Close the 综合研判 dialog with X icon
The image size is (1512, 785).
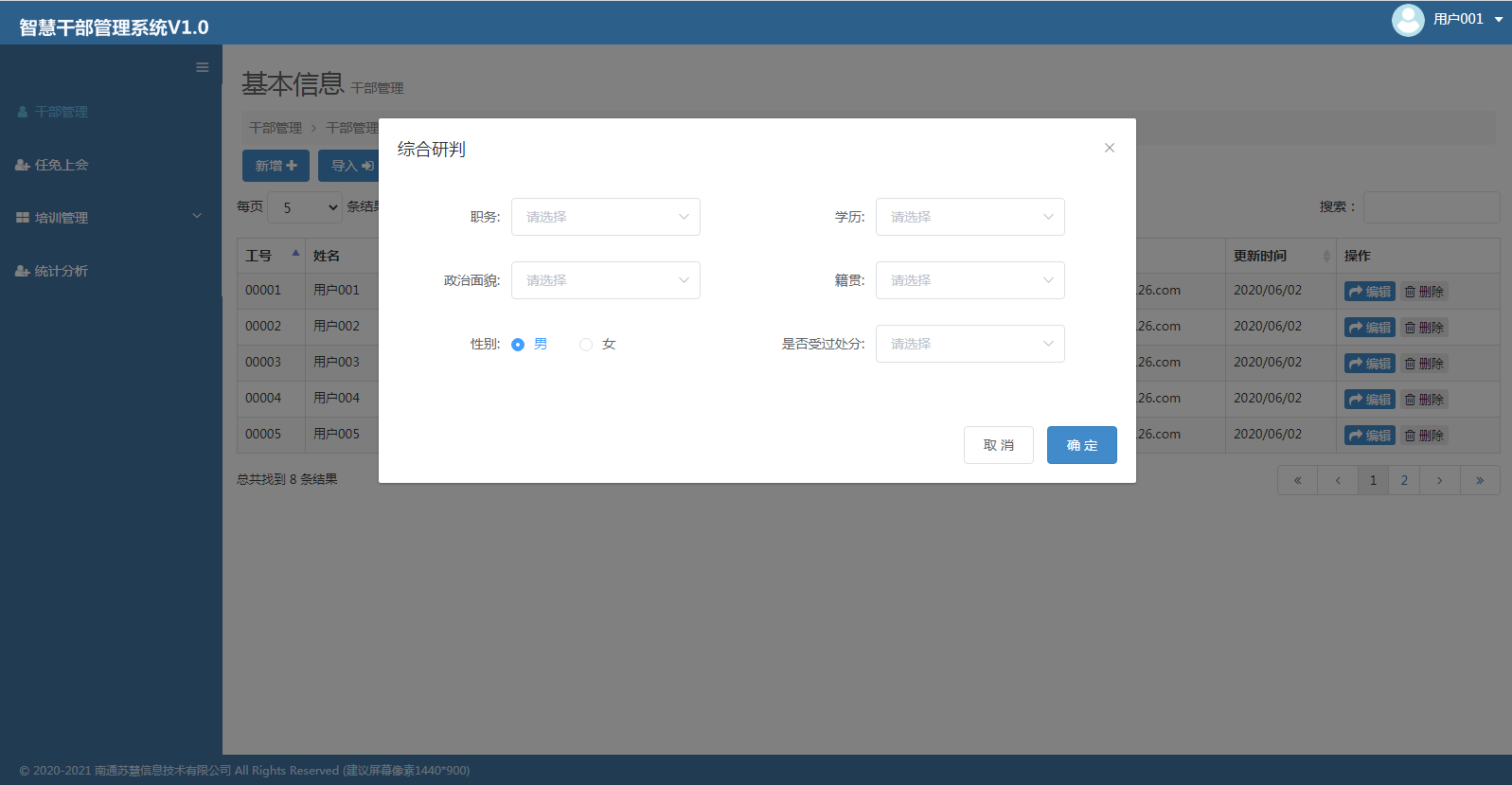pos(1110,148)
